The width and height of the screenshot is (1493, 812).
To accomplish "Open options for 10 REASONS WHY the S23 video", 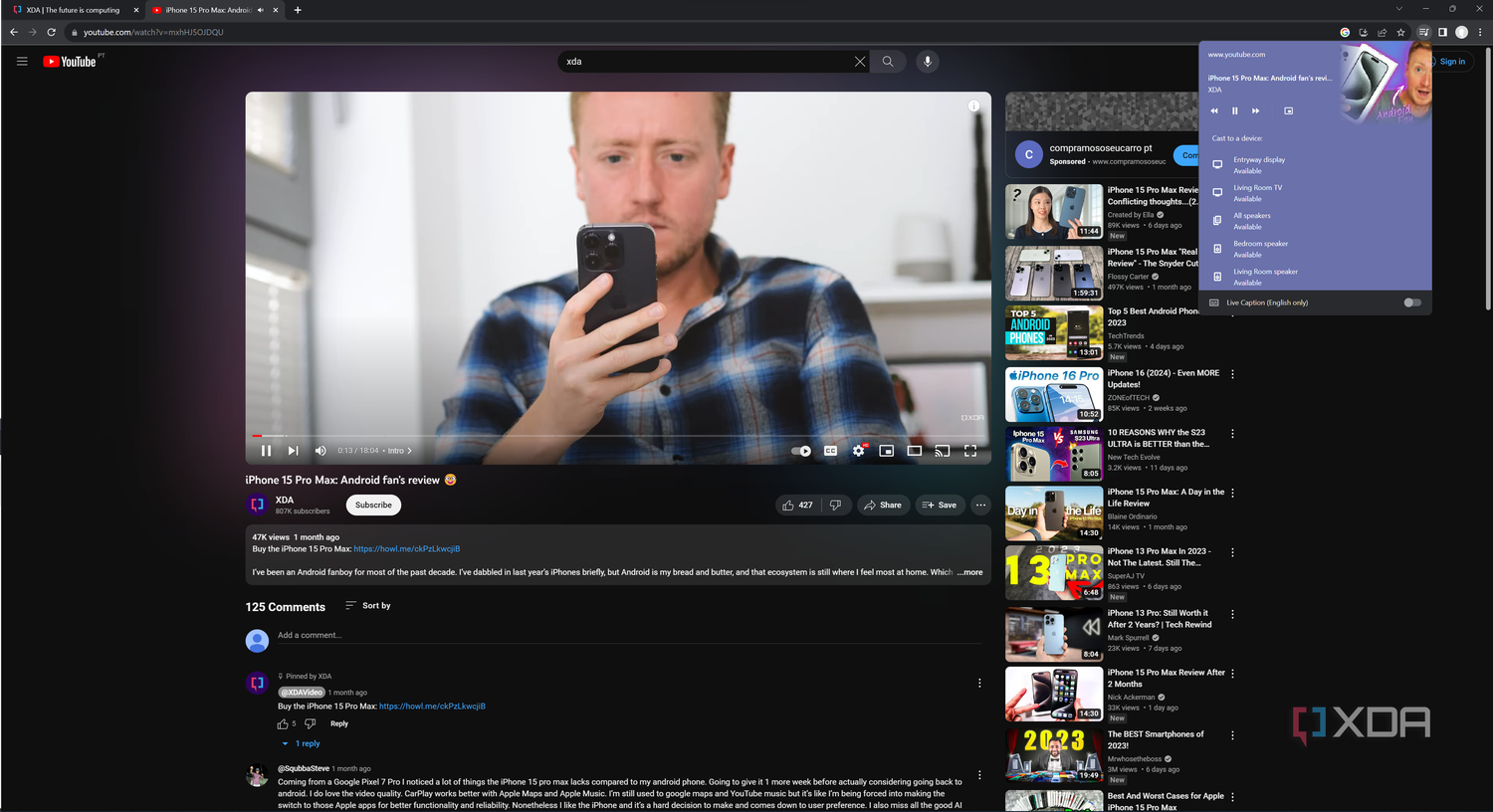I will coord(1232,434).
